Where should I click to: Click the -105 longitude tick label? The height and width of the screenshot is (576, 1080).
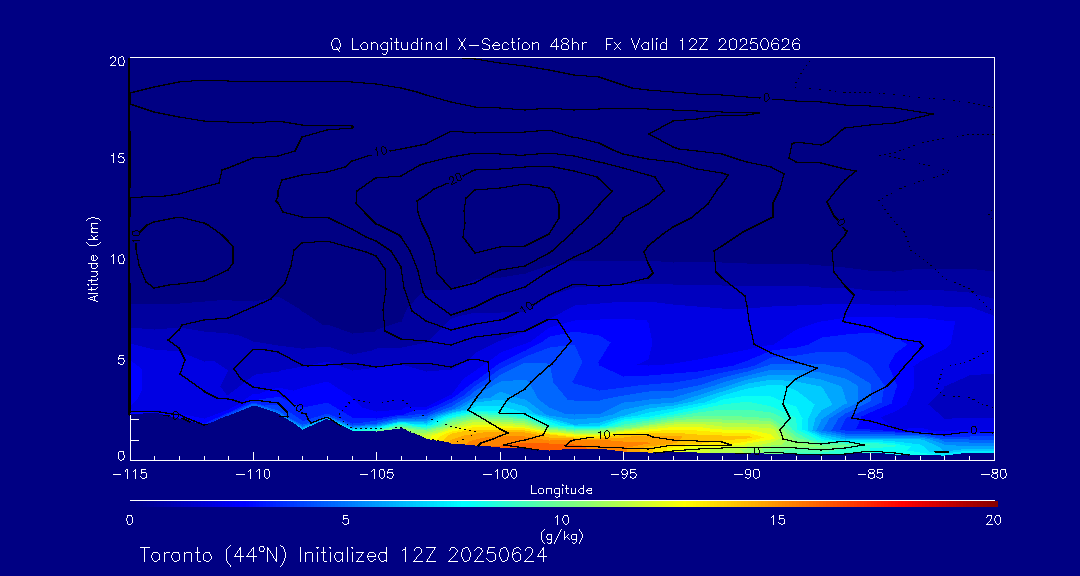(x=376, y=475)
